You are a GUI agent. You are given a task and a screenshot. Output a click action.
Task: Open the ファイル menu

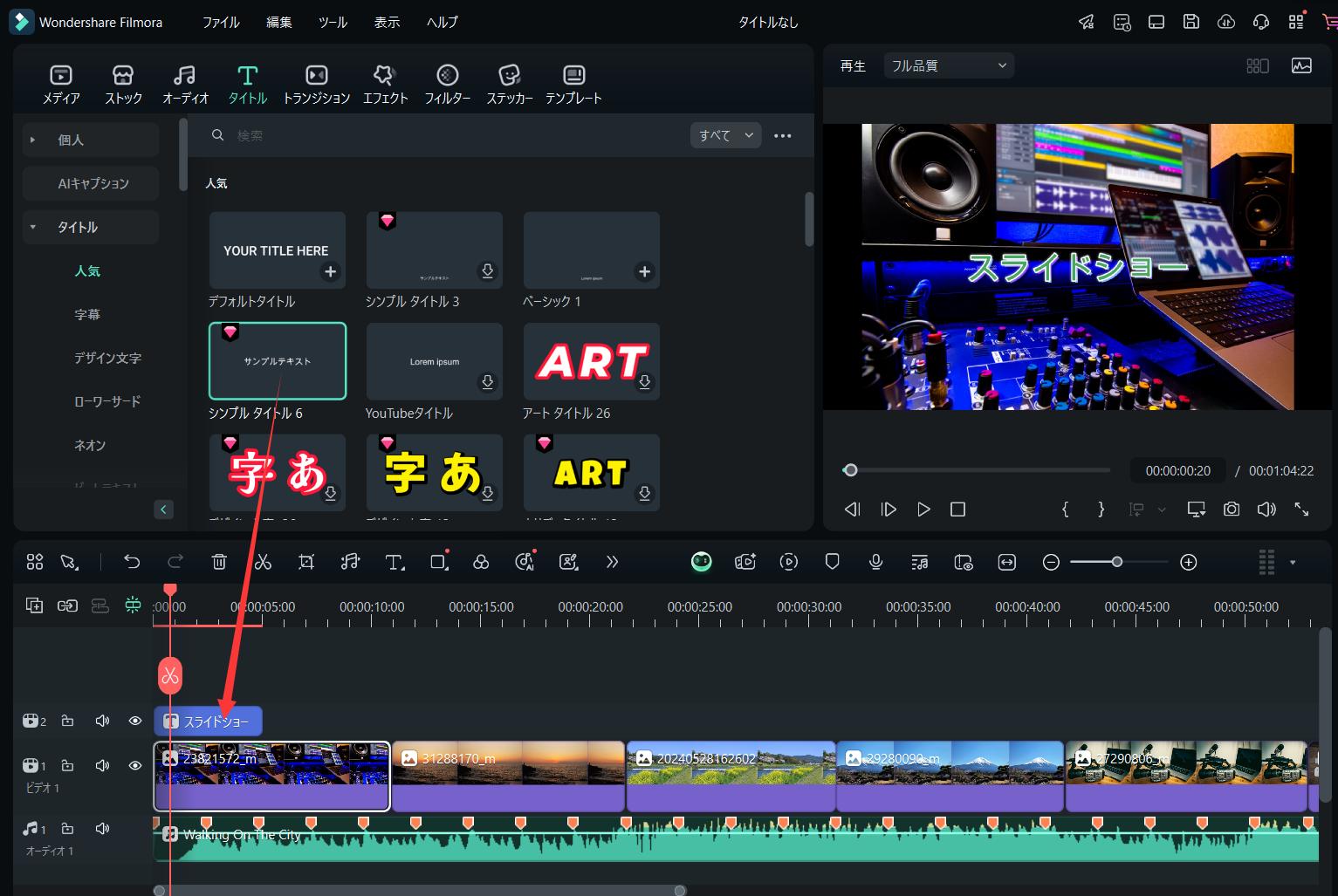pyautogui.click(x=221, y=22)
